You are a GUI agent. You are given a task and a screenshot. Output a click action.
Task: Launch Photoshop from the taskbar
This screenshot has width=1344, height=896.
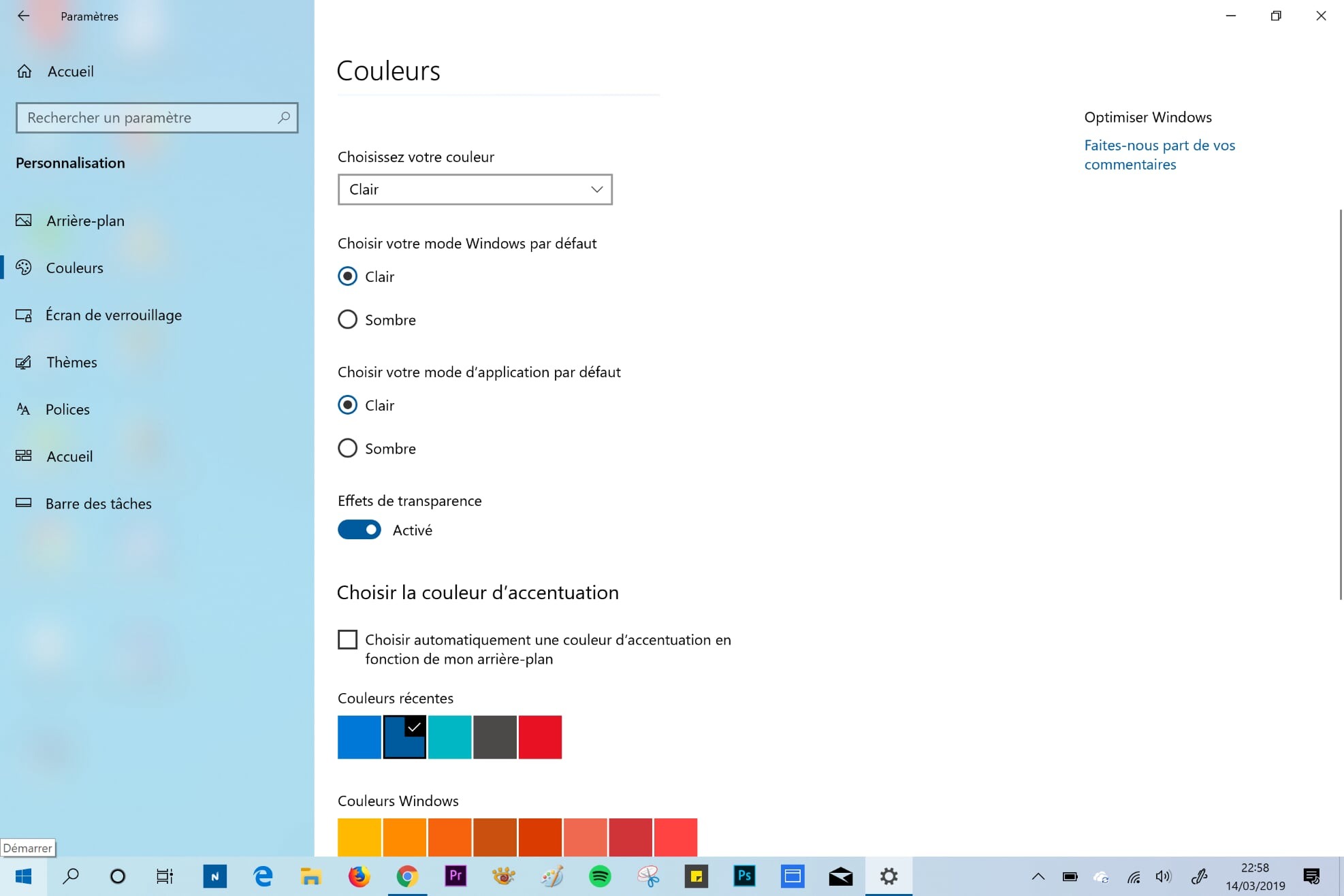click(x=744, y=876)
